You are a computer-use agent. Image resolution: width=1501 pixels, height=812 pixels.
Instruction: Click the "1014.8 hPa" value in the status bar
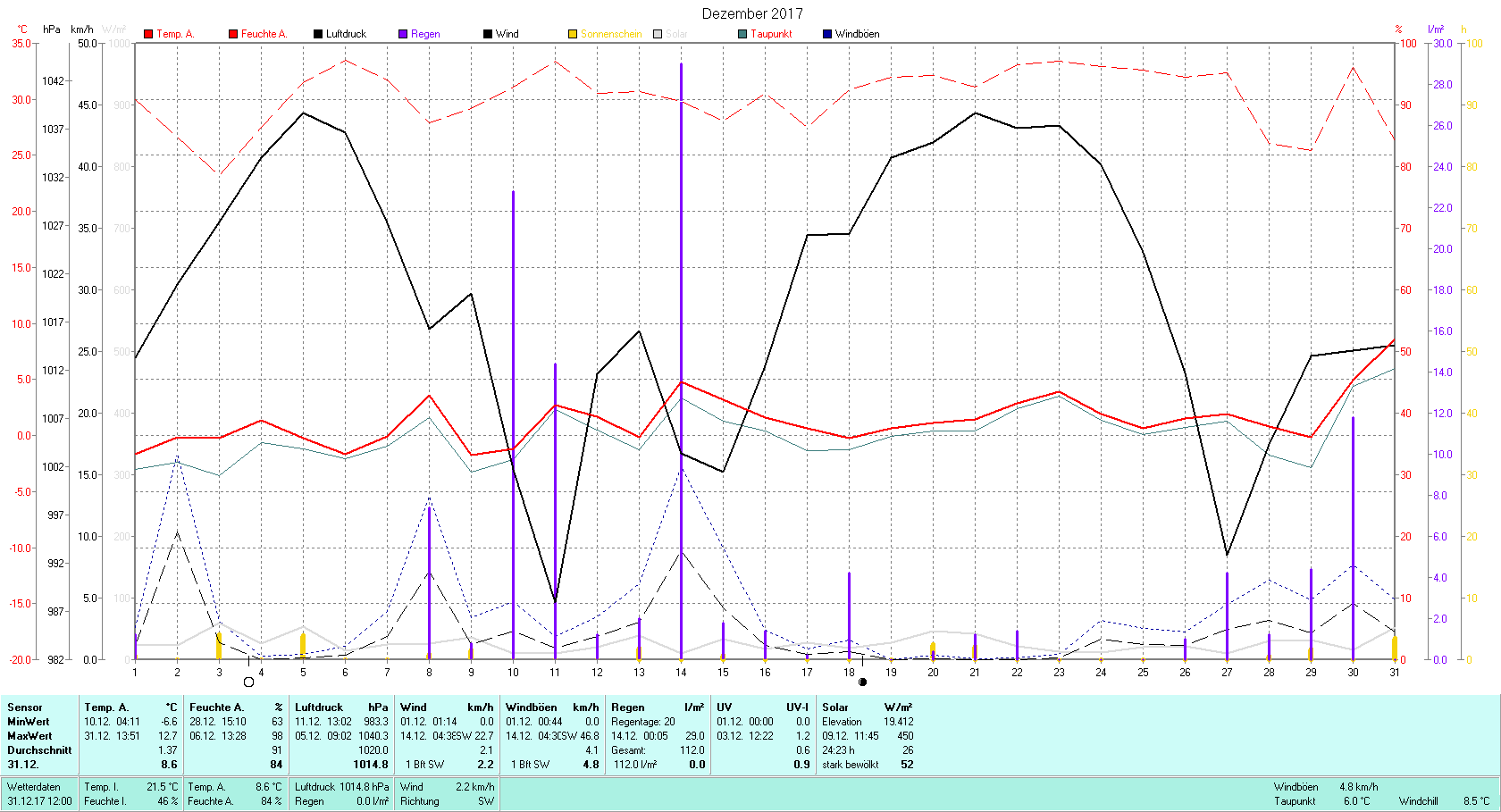pyautogui.click(x=365, y=787)
